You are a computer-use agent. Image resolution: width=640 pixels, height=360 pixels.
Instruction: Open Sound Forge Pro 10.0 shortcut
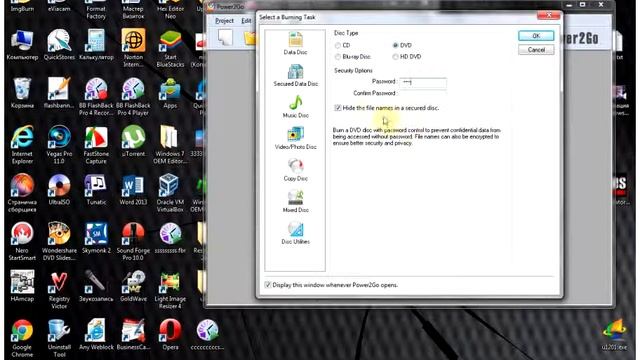coord(133,241)
